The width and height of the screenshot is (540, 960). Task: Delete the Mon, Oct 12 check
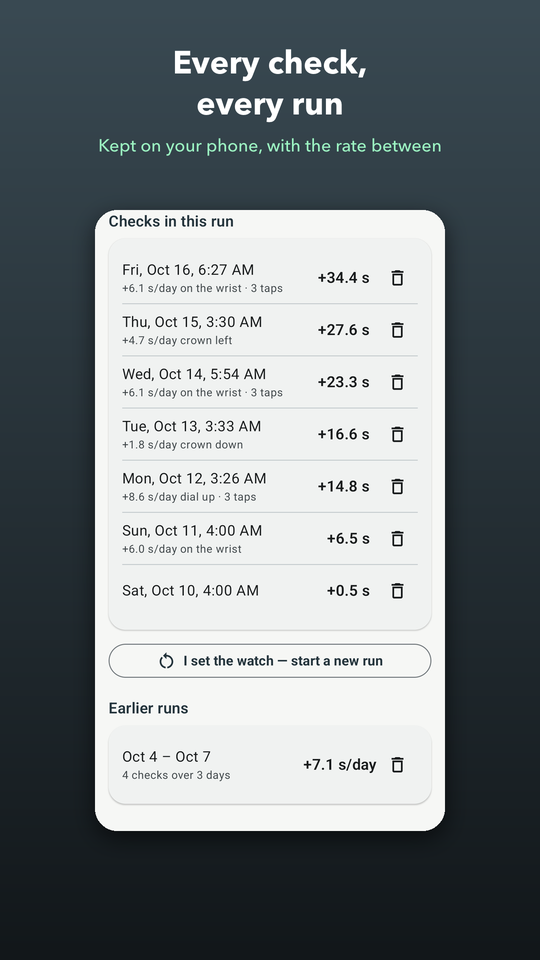coord(397,487)
